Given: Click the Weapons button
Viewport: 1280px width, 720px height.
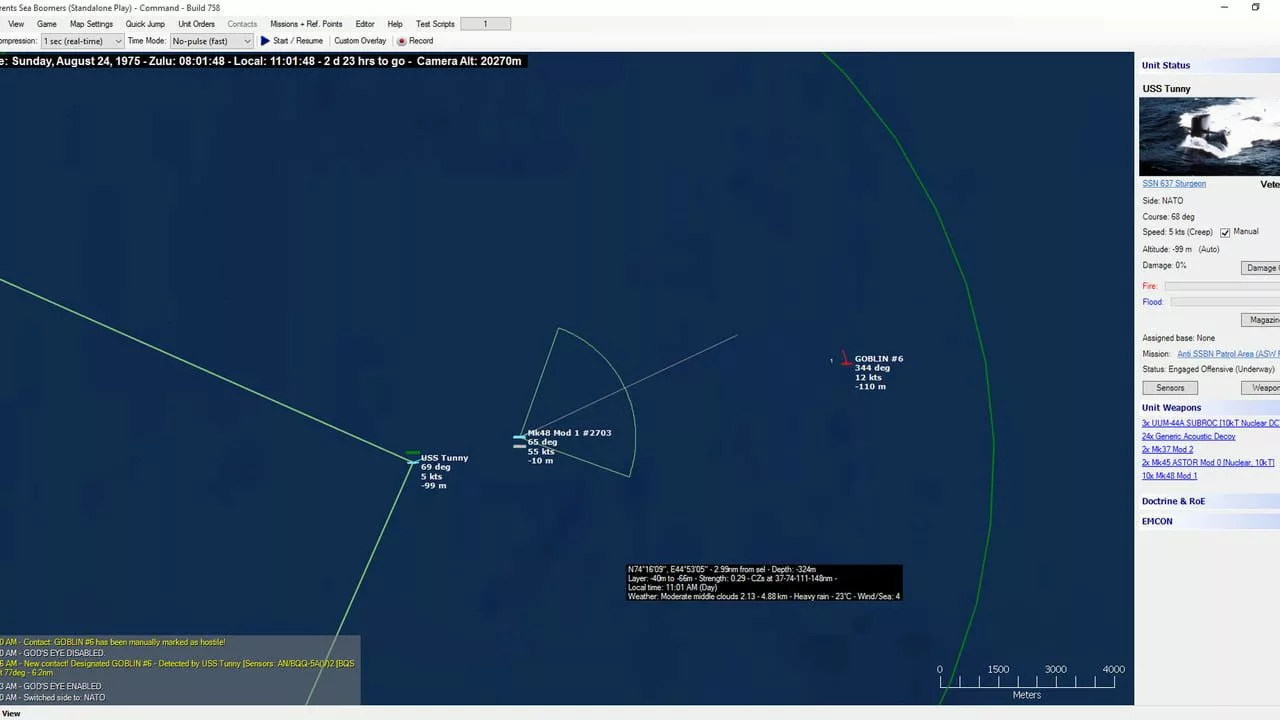Looking at the screenshot, I should click(x=1260, y=388).
